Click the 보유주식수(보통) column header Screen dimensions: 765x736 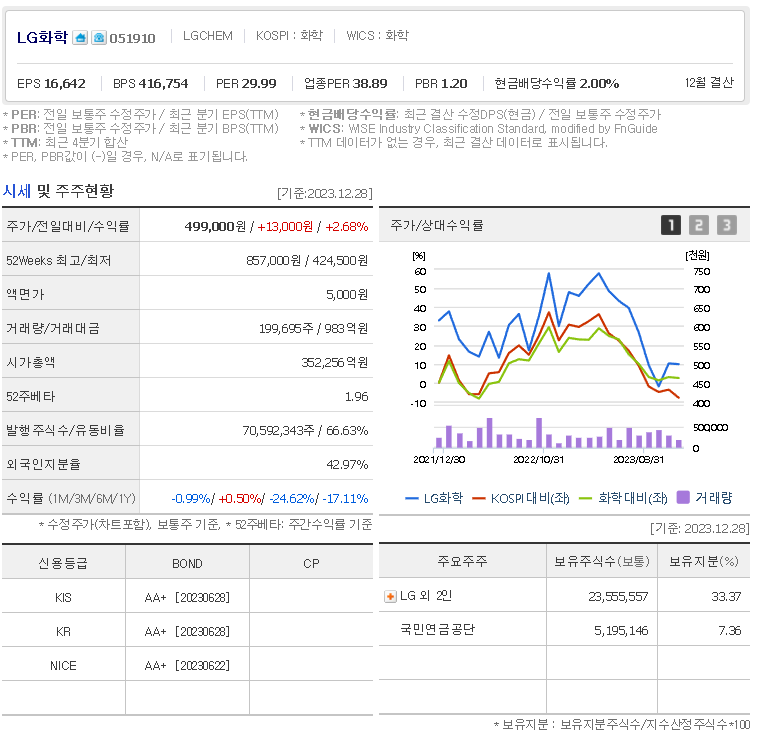[x=602, y=561]
